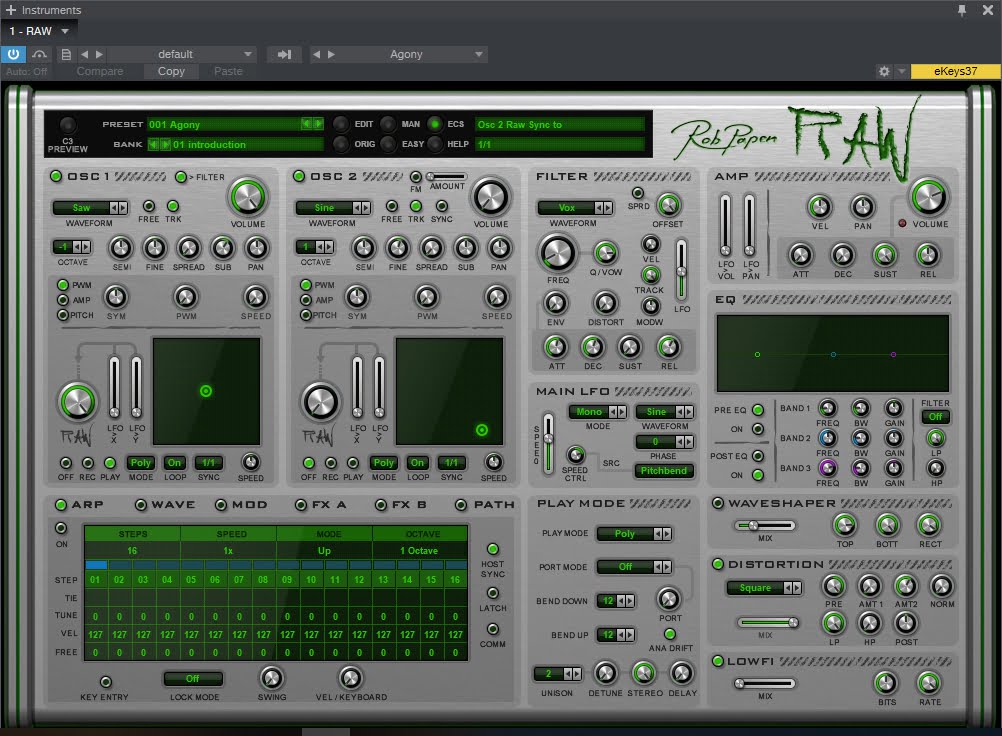
Task: Open the default preset dropdown
Action: pos(182,54)
